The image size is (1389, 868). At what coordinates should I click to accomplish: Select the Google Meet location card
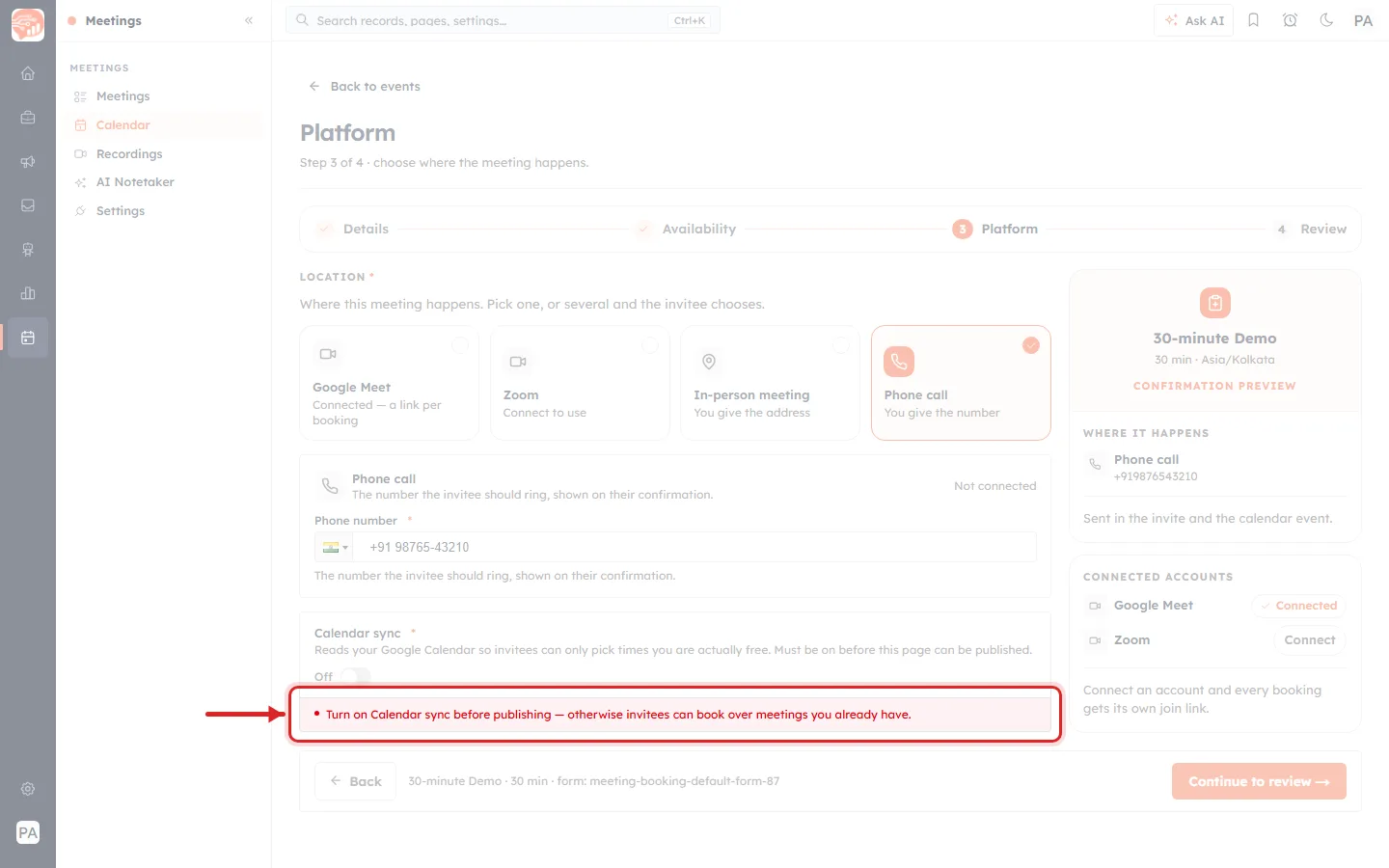[x=389, y=383]
